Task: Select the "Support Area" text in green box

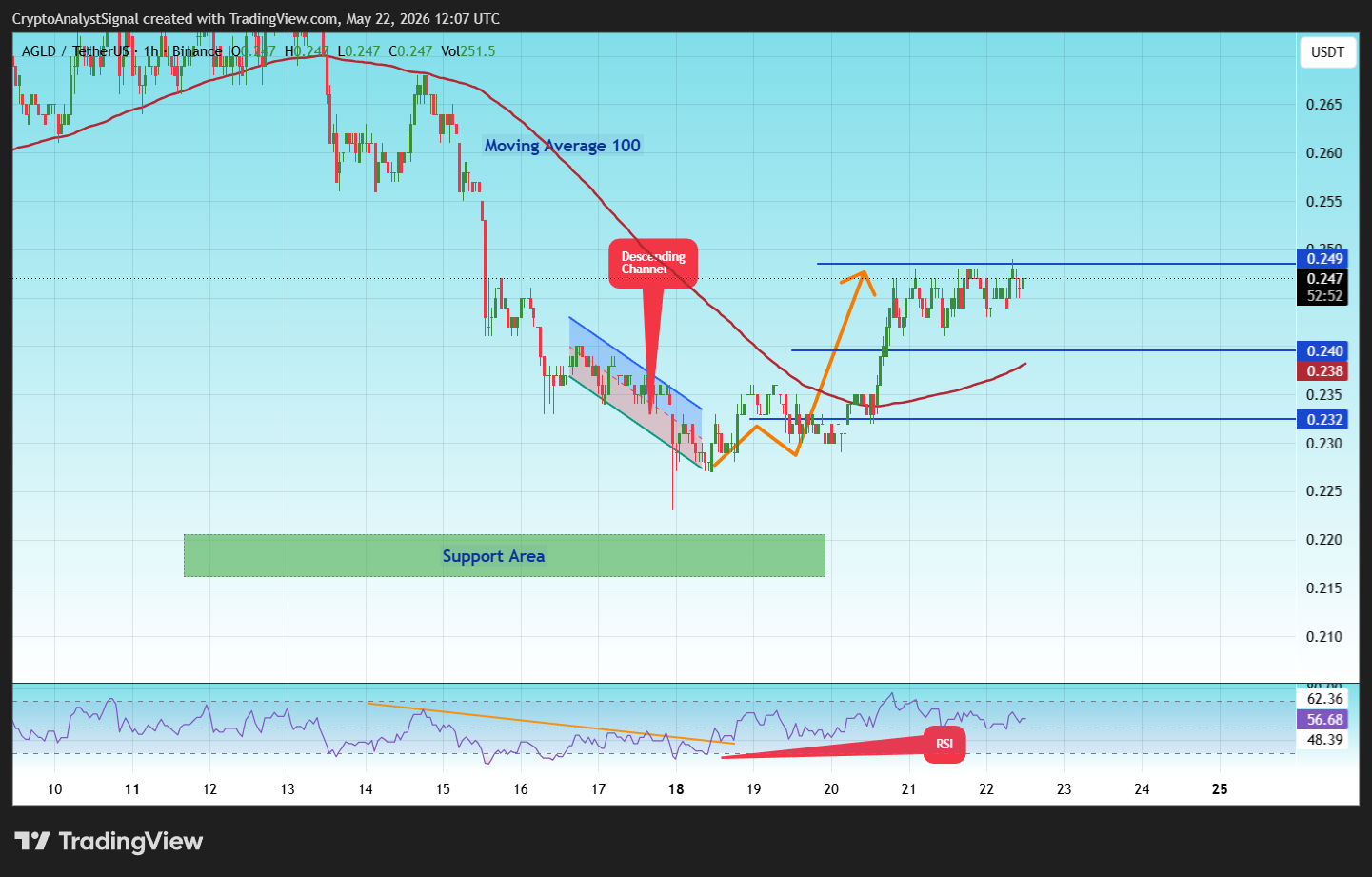Action: (x=493, y=556)
